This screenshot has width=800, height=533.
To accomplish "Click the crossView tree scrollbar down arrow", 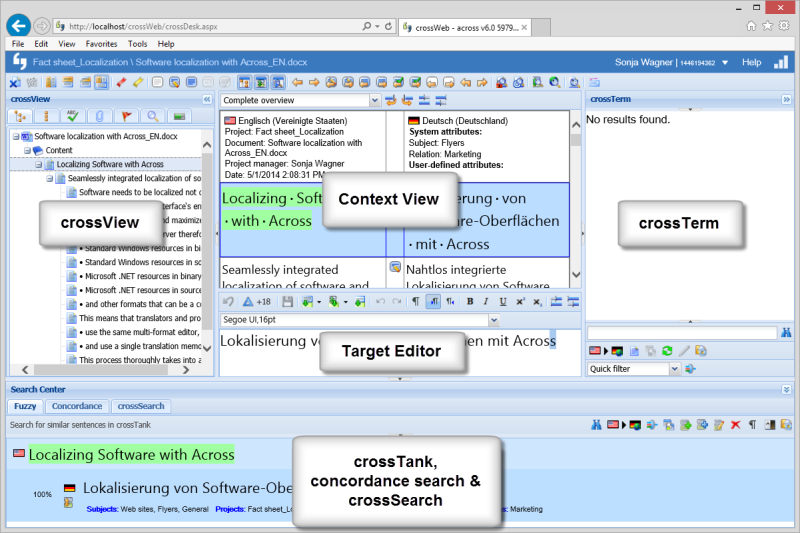I will [207, 349].
